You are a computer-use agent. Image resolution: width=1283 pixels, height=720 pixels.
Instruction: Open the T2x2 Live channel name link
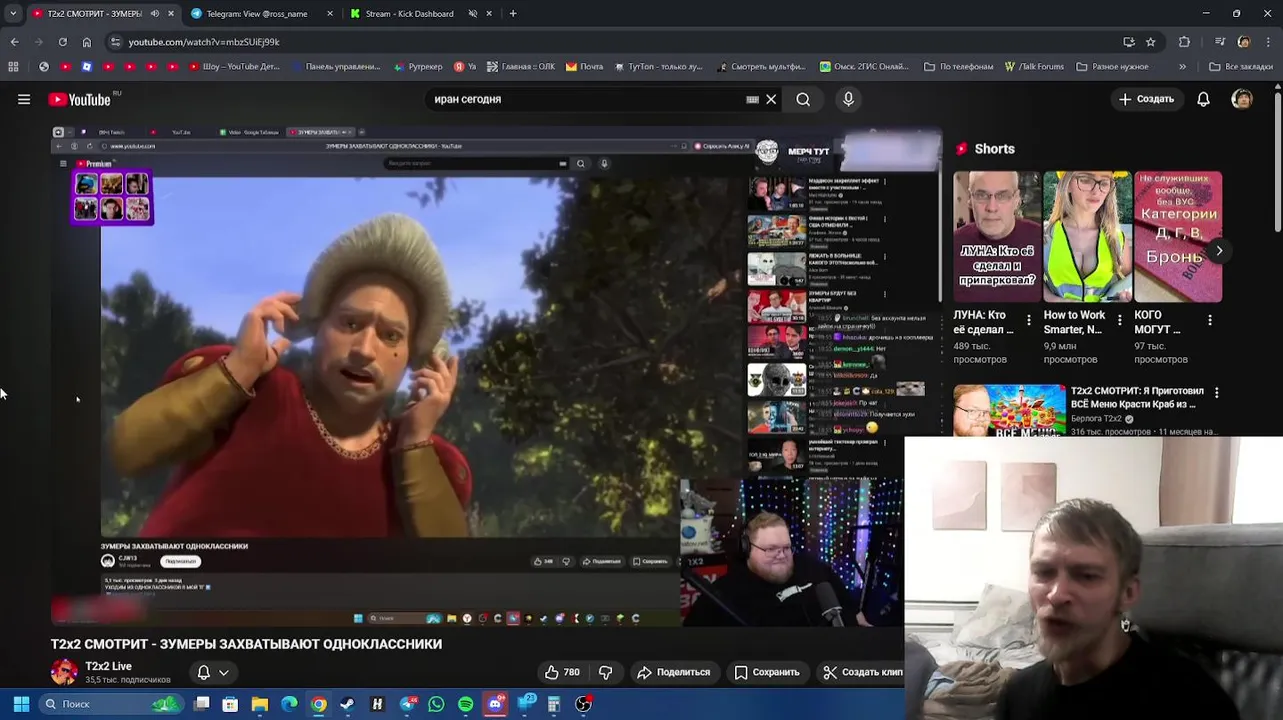[108, 666]
